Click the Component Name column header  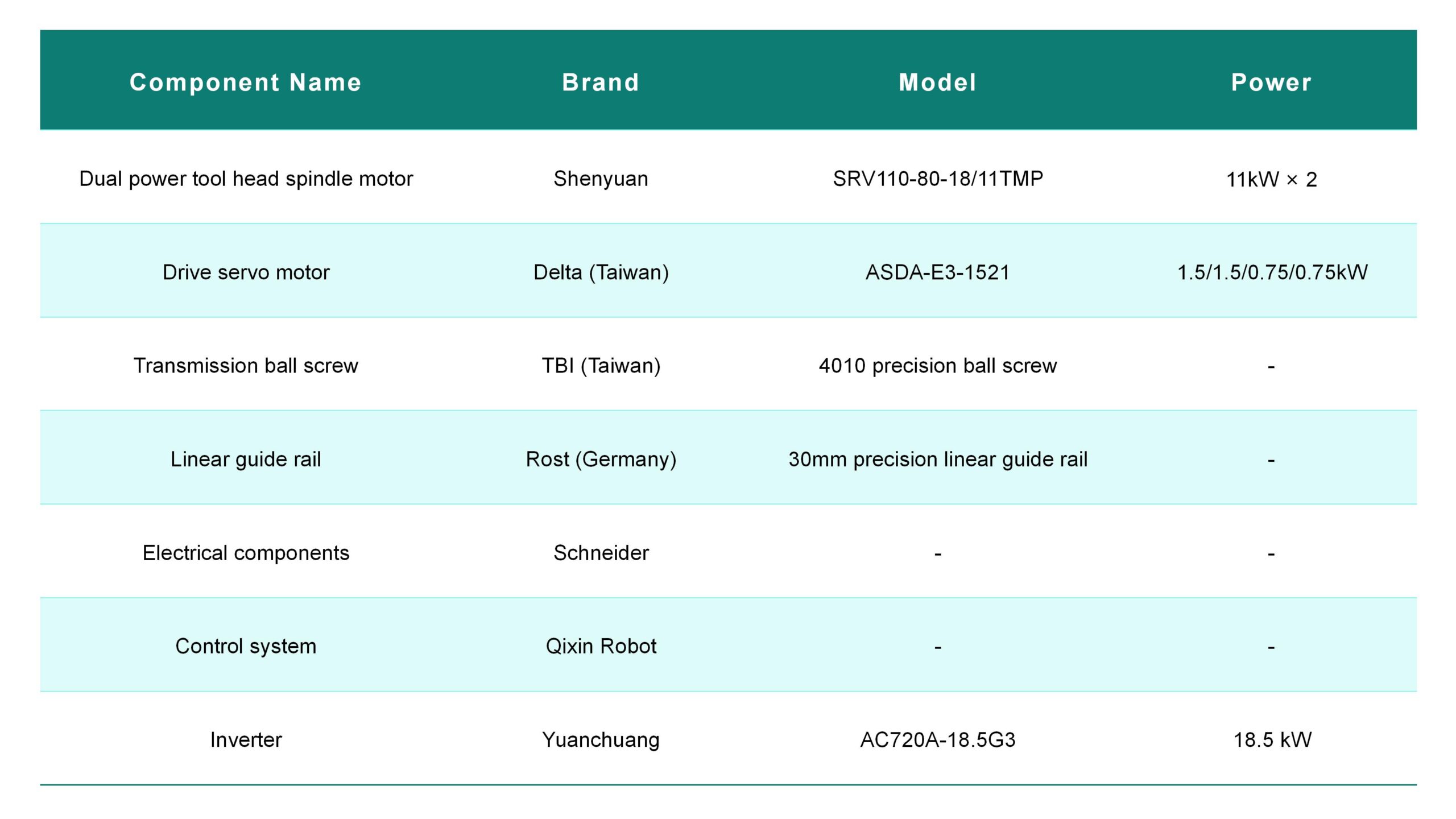pyautogui.click(x=245, y=82)
